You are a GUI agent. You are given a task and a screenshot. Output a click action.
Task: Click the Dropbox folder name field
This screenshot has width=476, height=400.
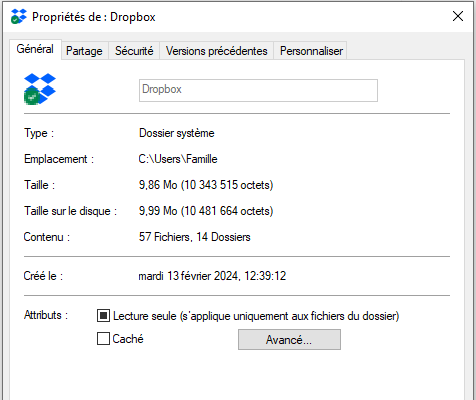click(x=258, y=90)
